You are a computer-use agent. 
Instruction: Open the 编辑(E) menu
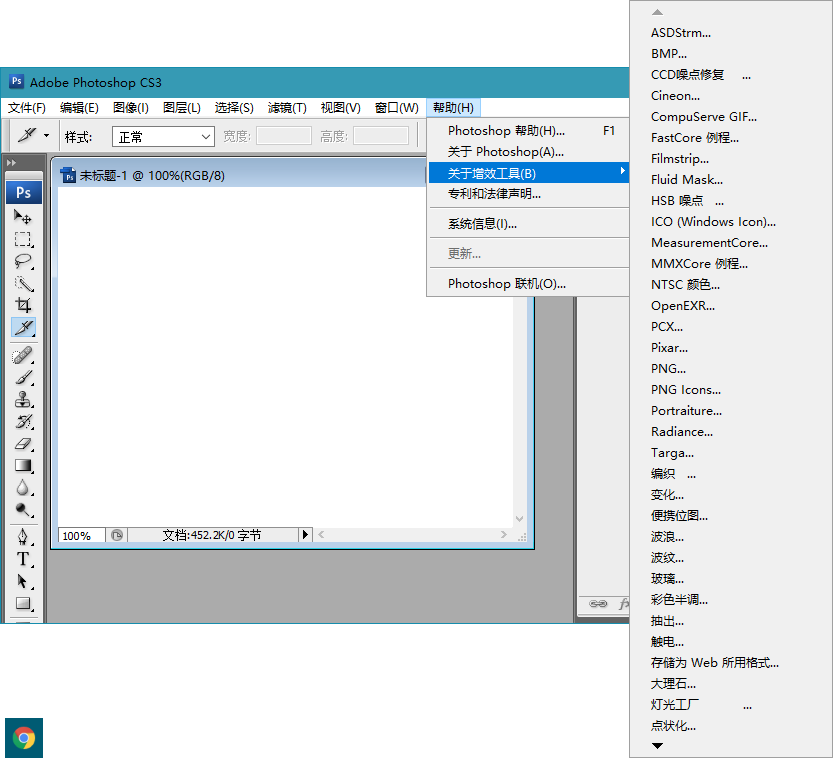pos(79,108)
